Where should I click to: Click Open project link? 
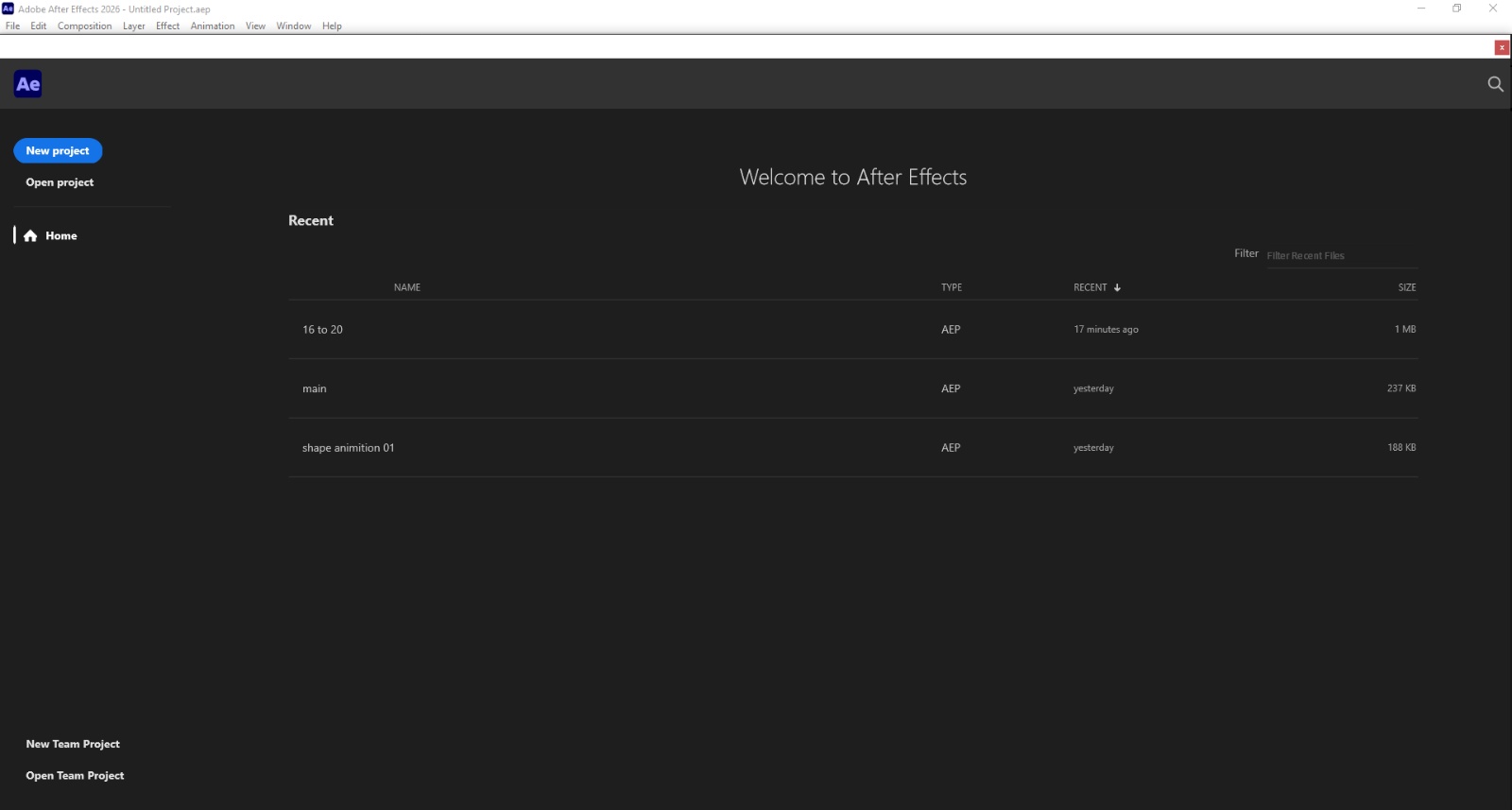pos(60,182)
